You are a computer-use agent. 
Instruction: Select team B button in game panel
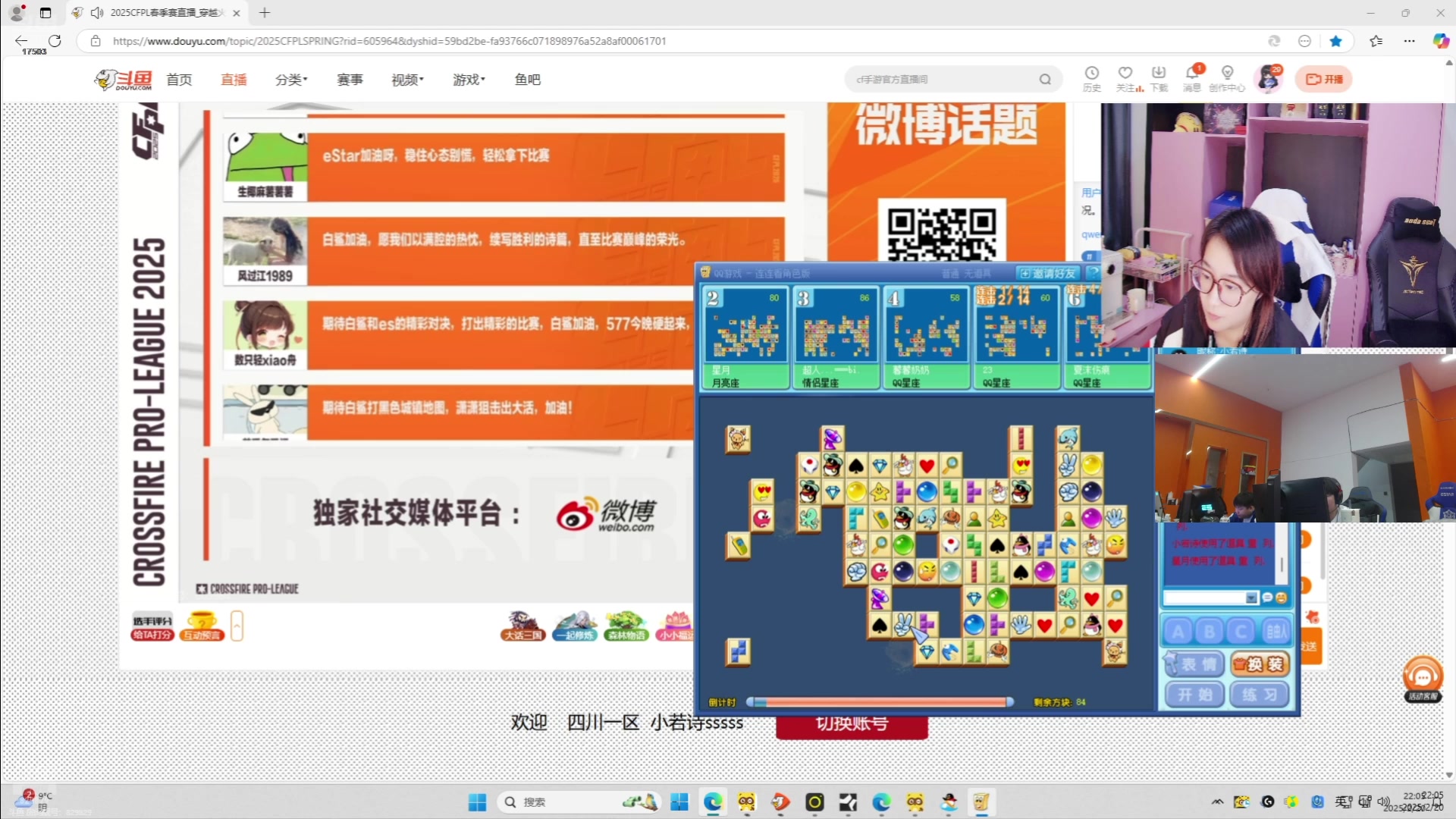coord(1210,631)
